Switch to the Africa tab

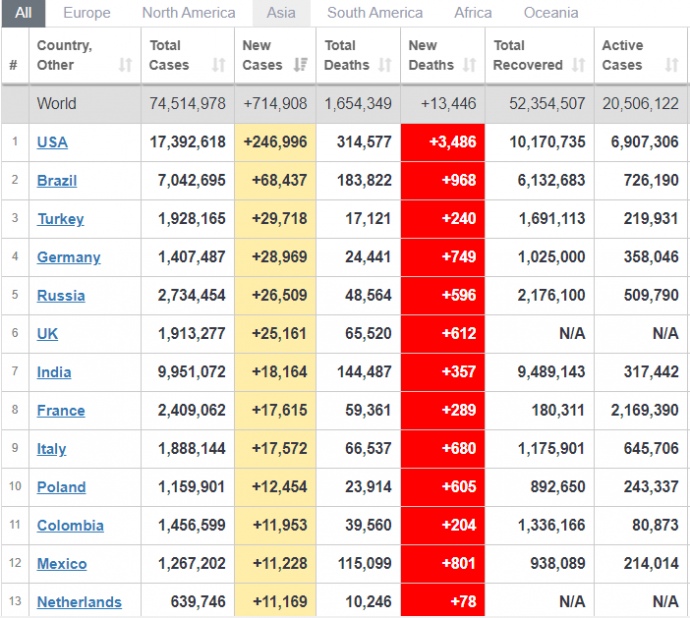coord(473,13)
